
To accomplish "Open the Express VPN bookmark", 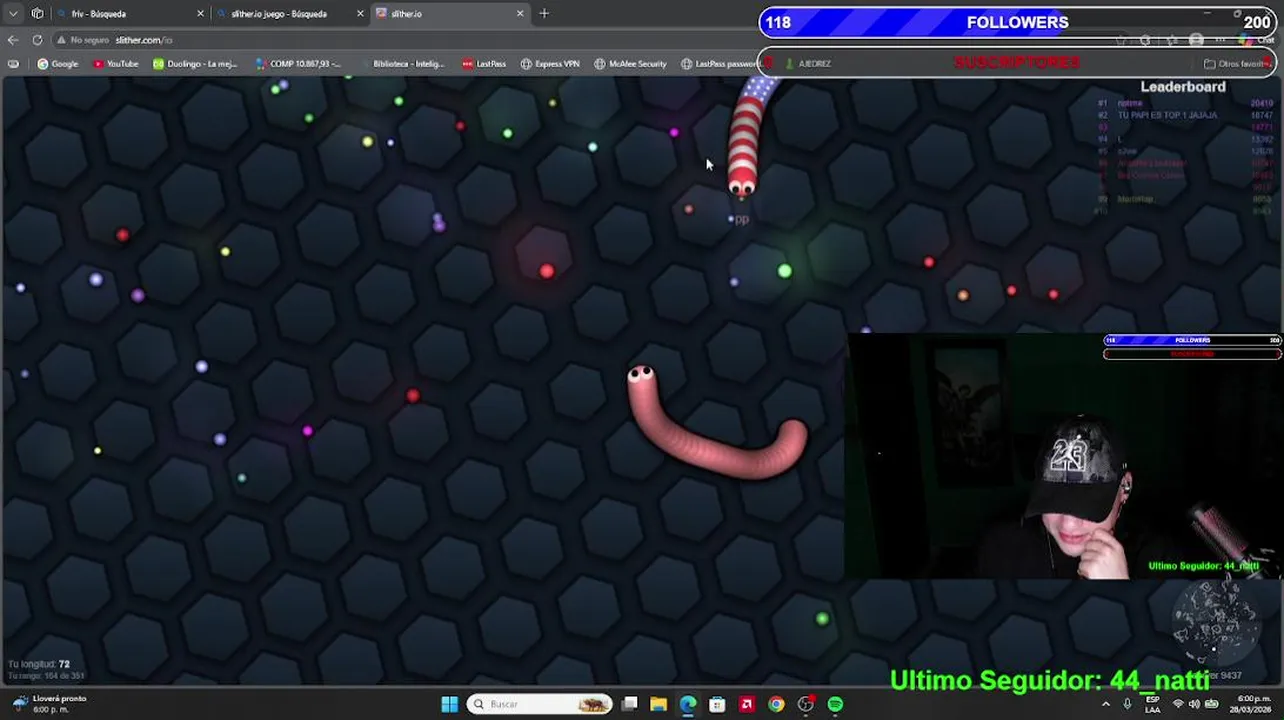I will pos(550,64).
